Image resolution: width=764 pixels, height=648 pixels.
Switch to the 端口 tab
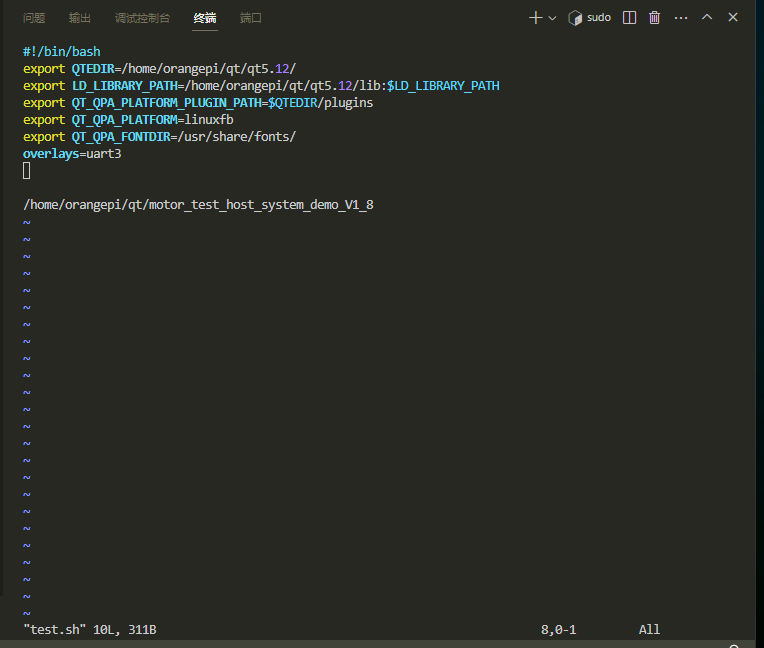251,18
